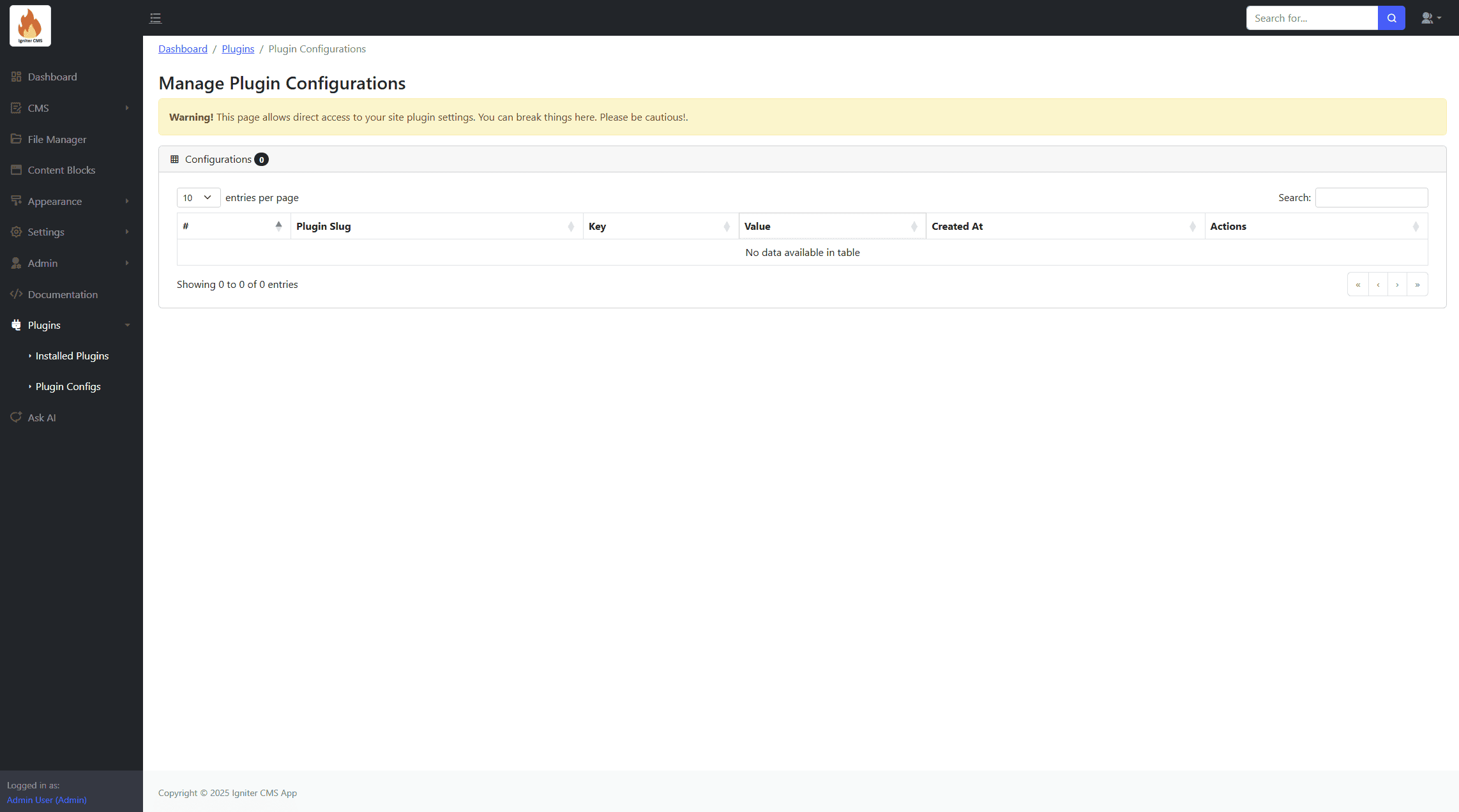Sort the table by Created At
The height and width of the screenshot is (812, 1459).
point(1064,226)
